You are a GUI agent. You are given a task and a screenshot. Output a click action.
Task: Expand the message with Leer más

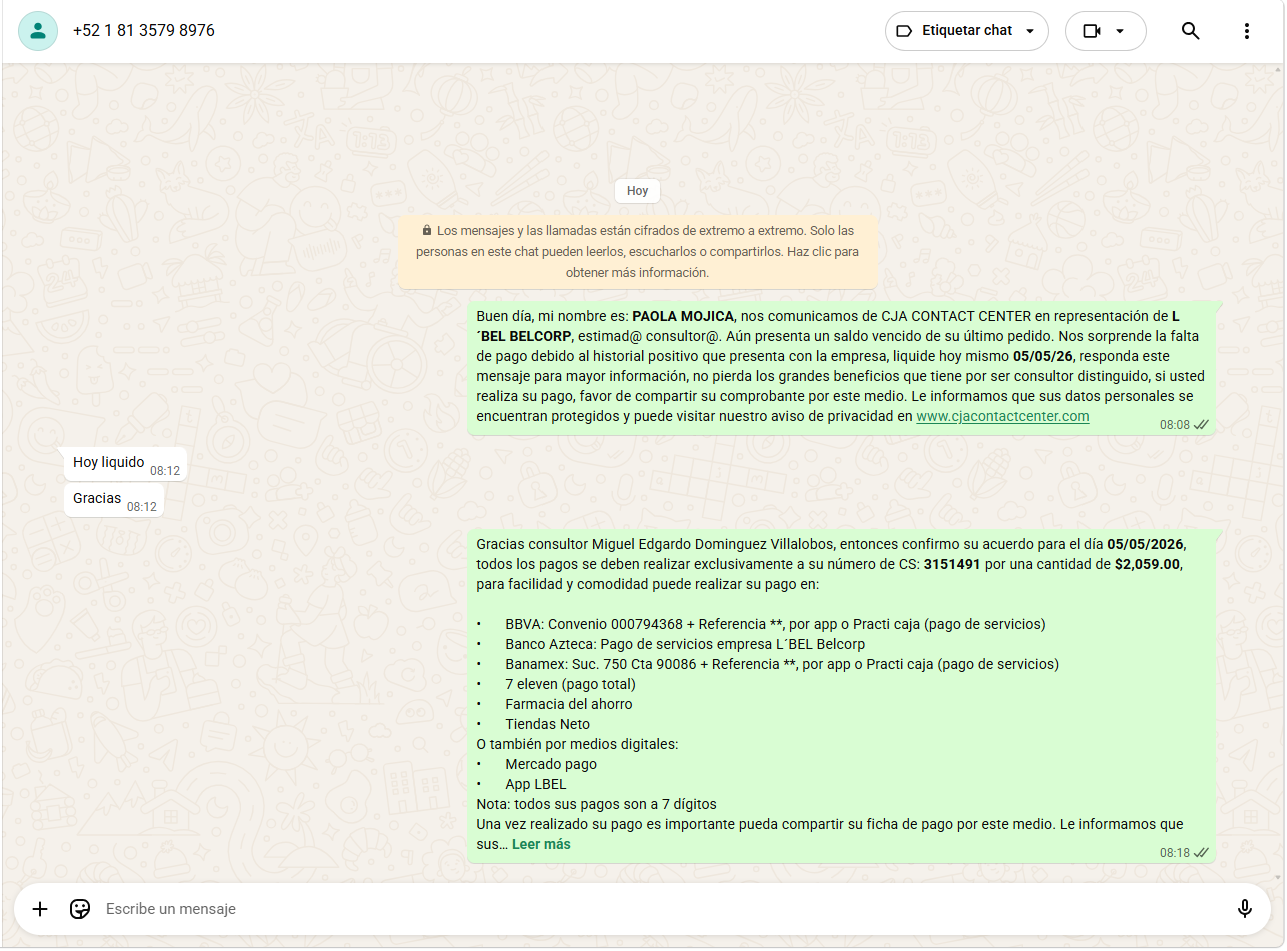point(541,844)
